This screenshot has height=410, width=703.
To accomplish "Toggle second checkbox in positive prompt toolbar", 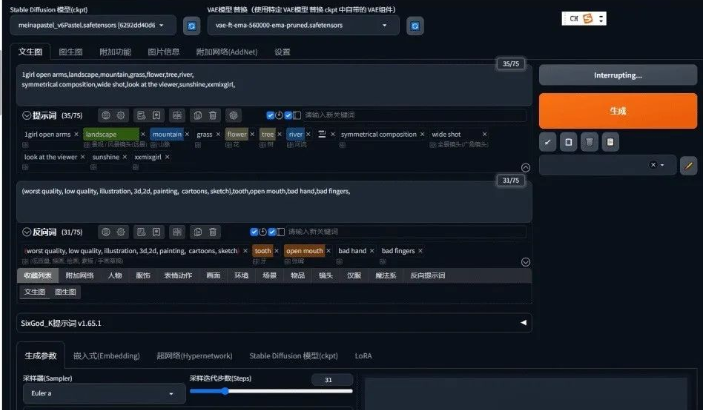I will (288, 115).
